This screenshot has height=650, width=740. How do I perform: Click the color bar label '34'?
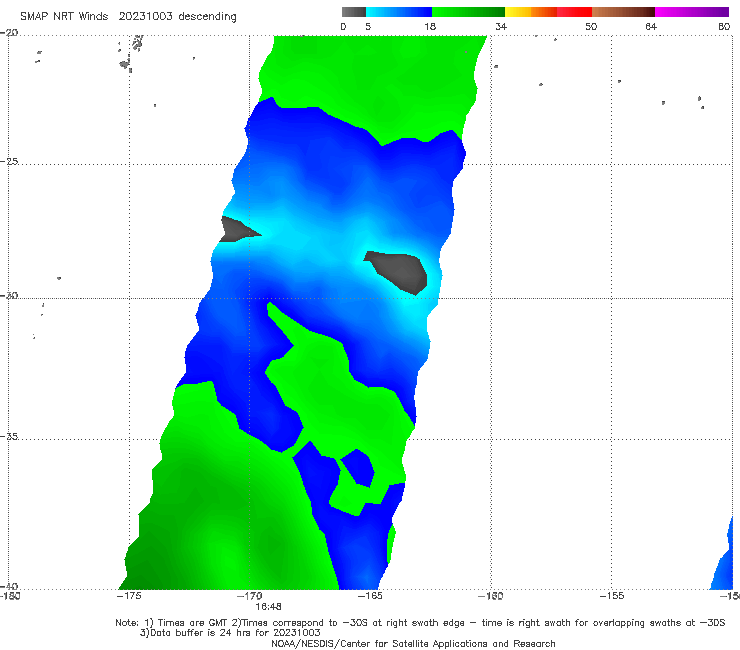tap(501, 27)
